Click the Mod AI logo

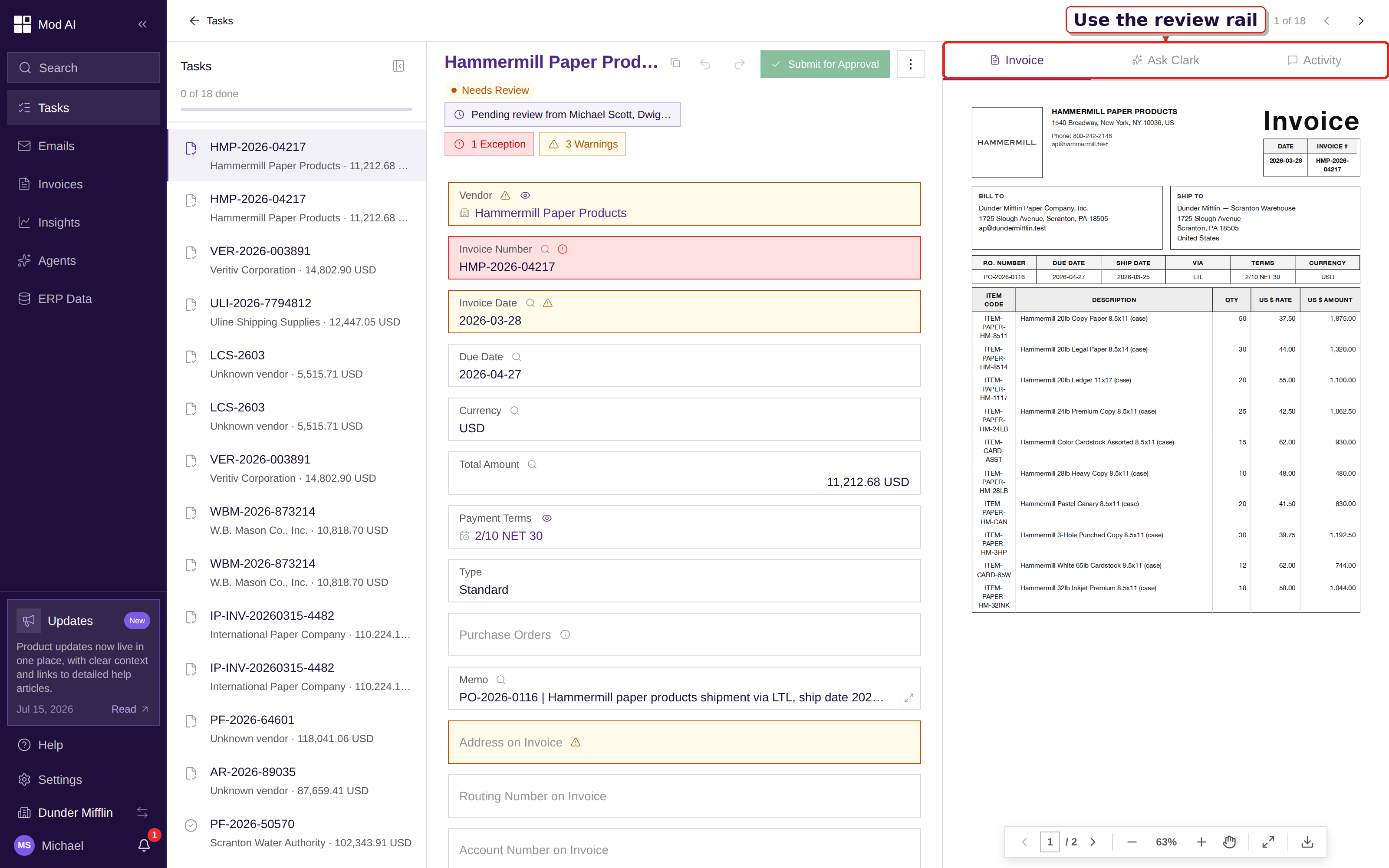[x=23, y=24]
